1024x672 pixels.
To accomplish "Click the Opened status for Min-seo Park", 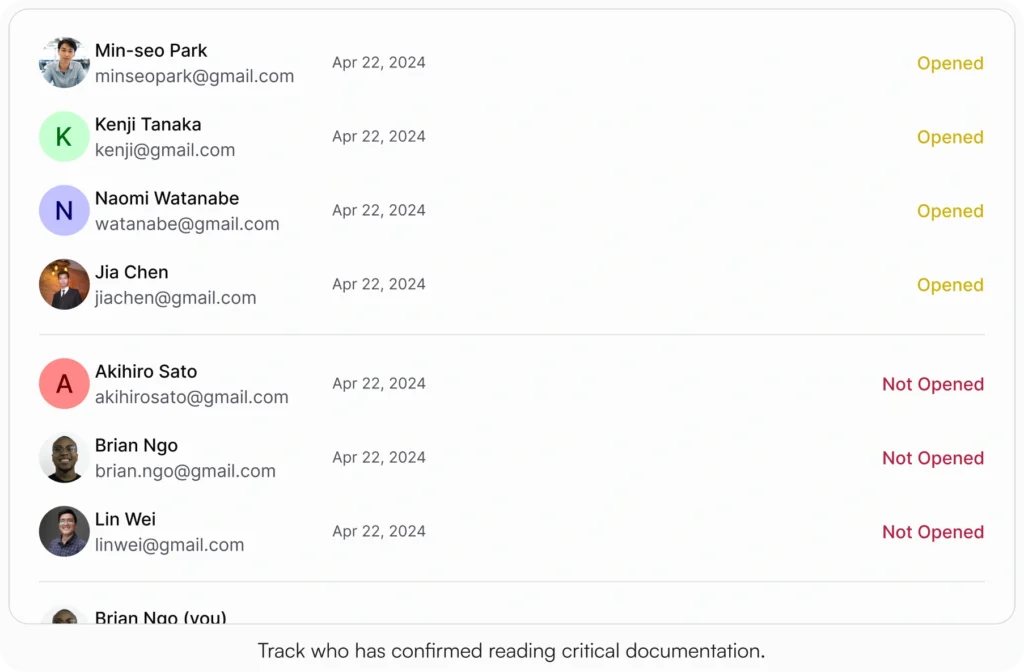I will (x=950, y=63).
